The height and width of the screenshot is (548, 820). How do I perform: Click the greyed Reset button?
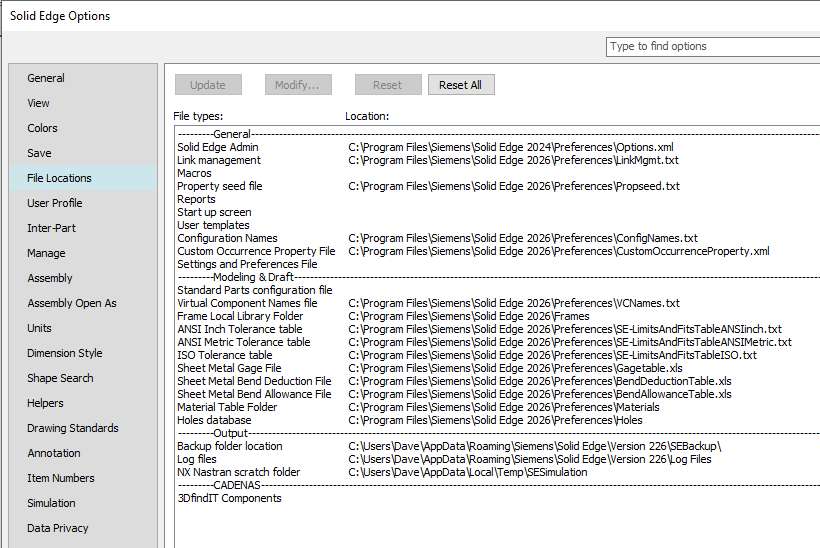(388, 85)
